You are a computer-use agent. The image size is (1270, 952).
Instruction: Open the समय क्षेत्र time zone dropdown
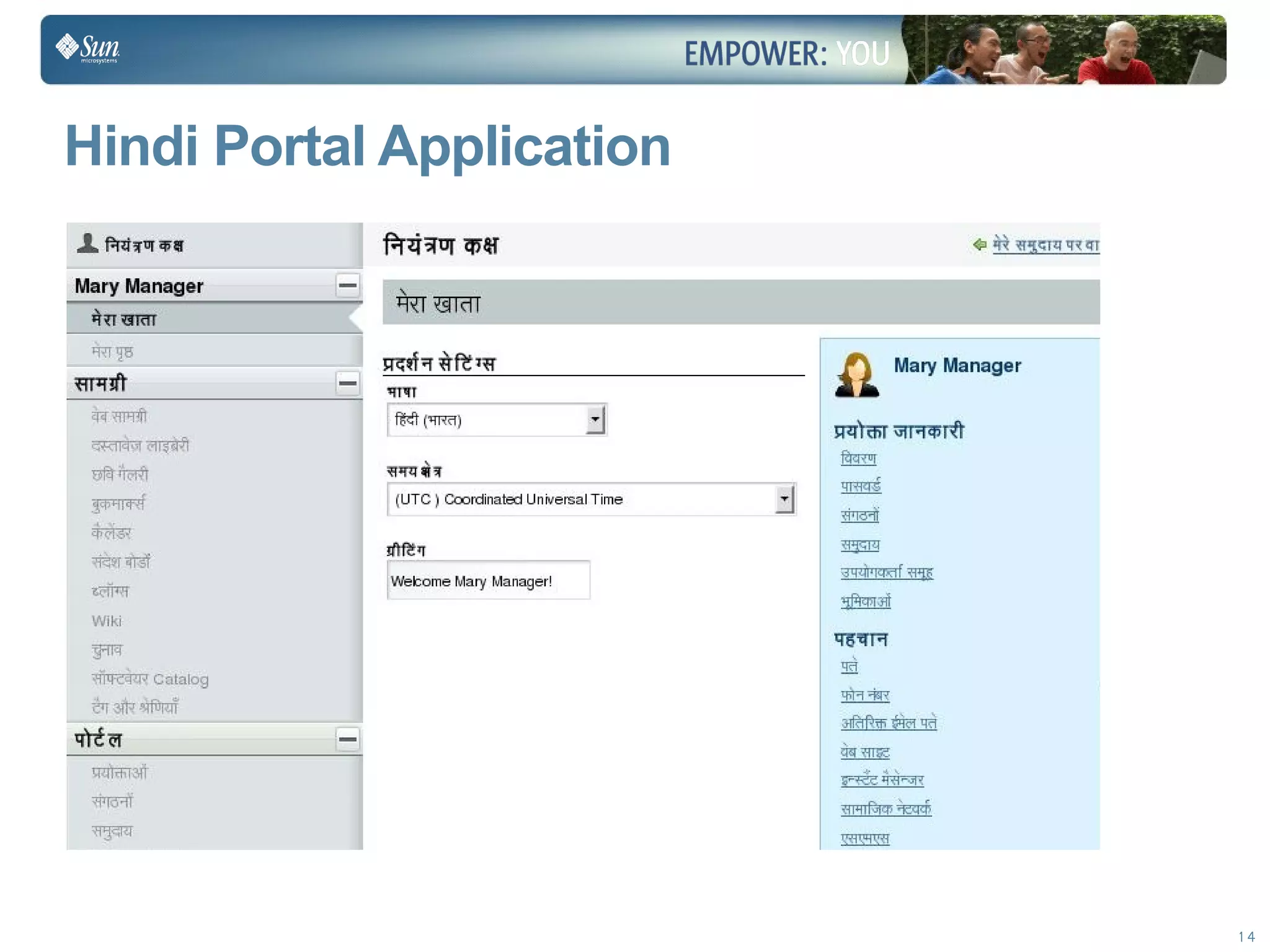592,500
